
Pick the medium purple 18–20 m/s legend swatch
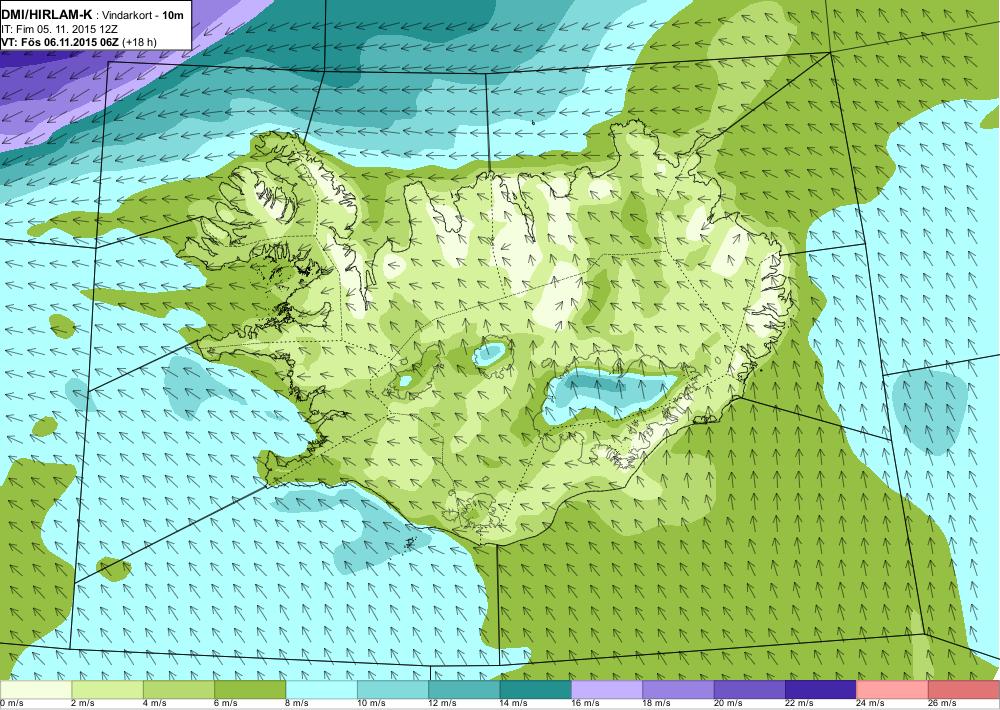pos(679,690)
